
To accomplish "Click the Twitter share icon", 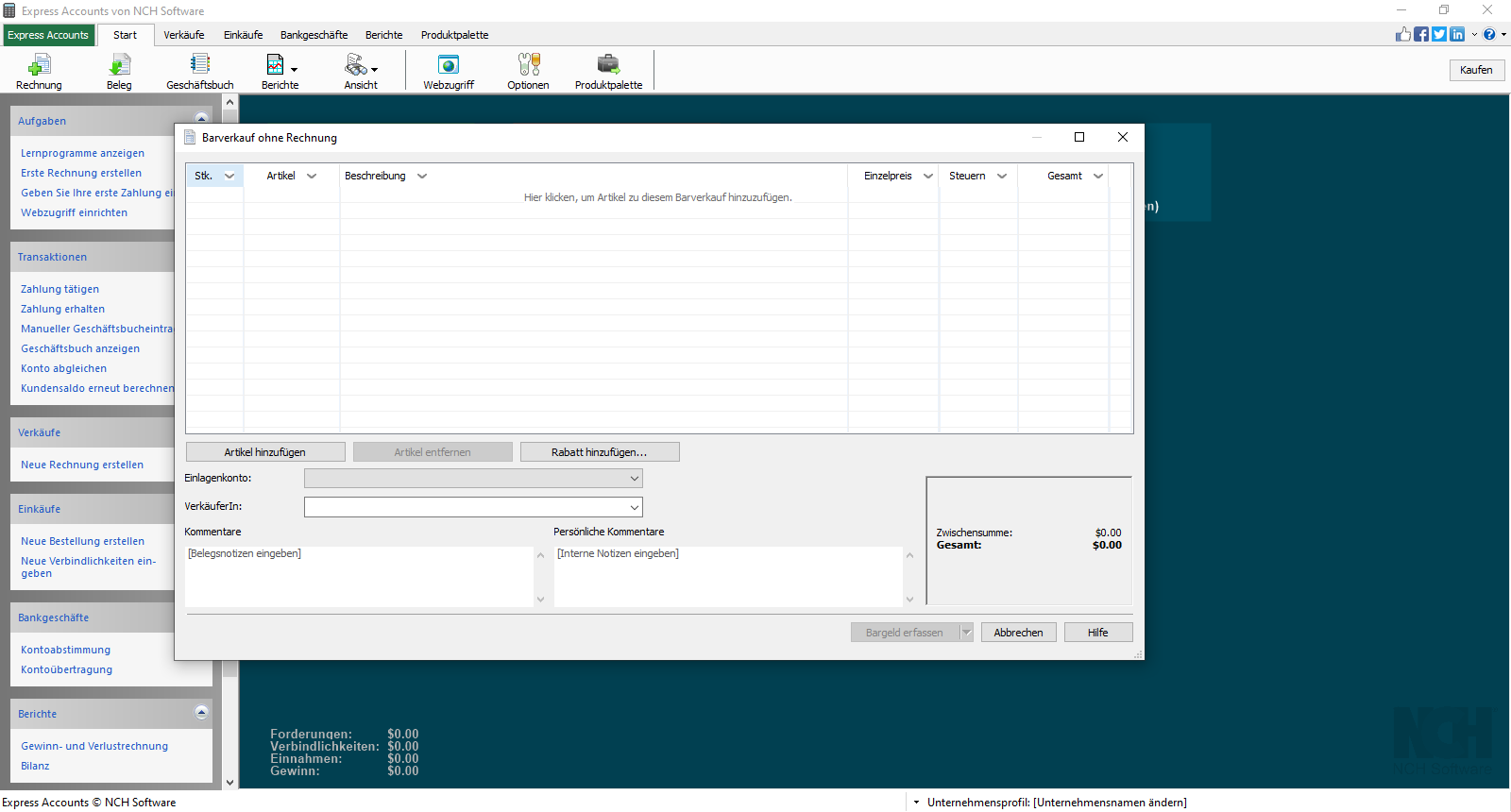I will tap(1439, 34).
